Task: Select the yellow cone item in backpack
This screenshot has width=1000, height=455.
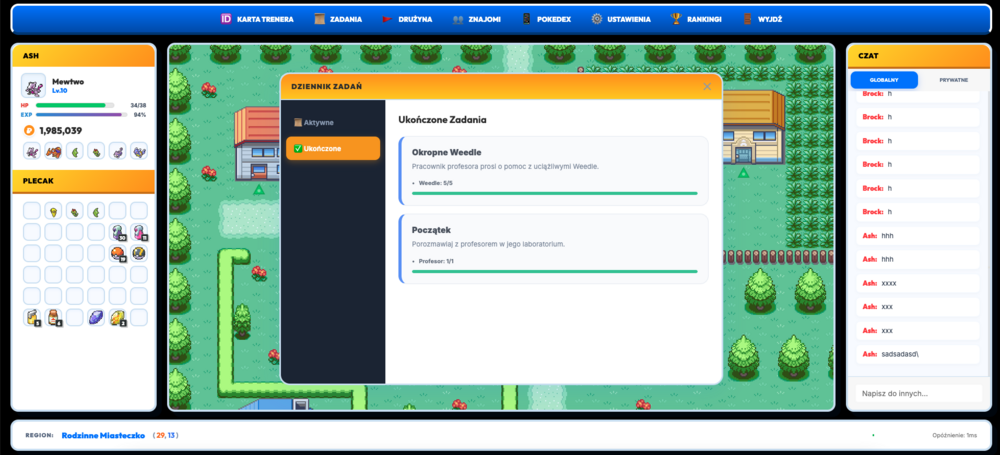Action: point(54,210)
